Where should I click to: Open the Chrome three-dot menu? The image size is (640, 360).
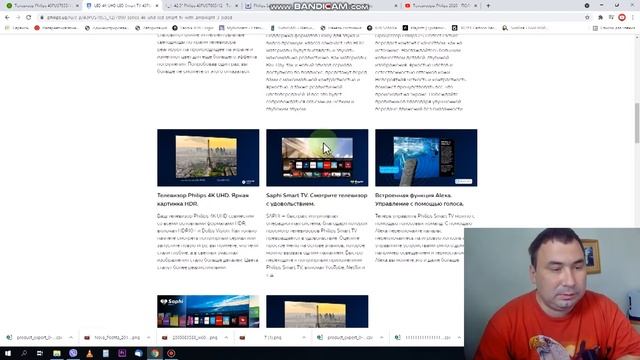[633, 18]
